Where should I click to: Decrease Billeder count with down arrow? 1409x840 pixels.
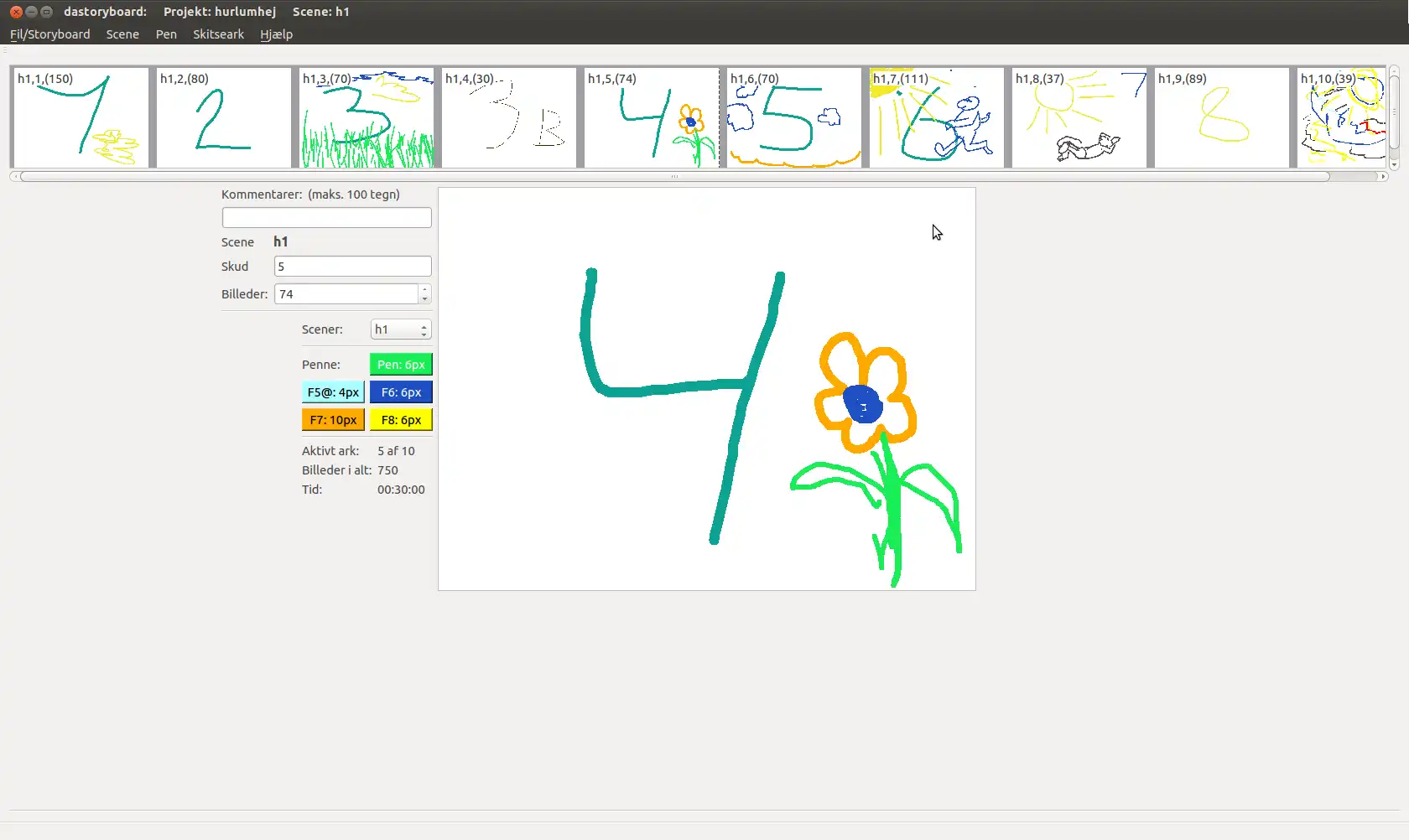click(x=425, y=298)
